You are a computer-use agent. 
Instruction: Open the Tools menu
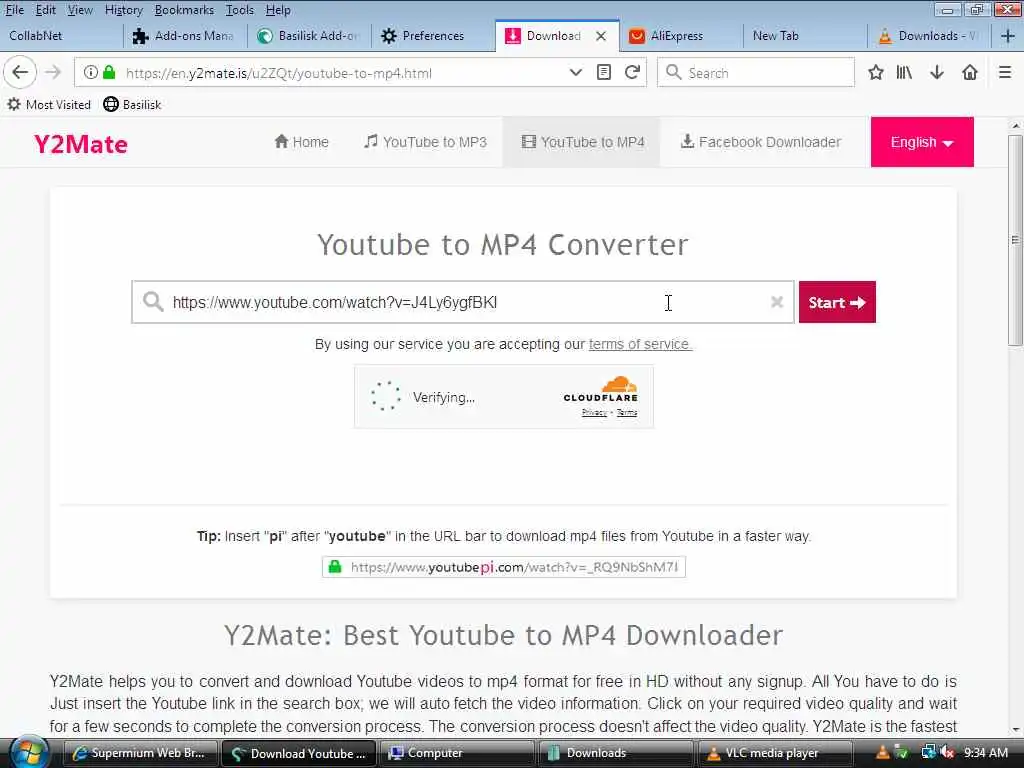pos(240,10)
